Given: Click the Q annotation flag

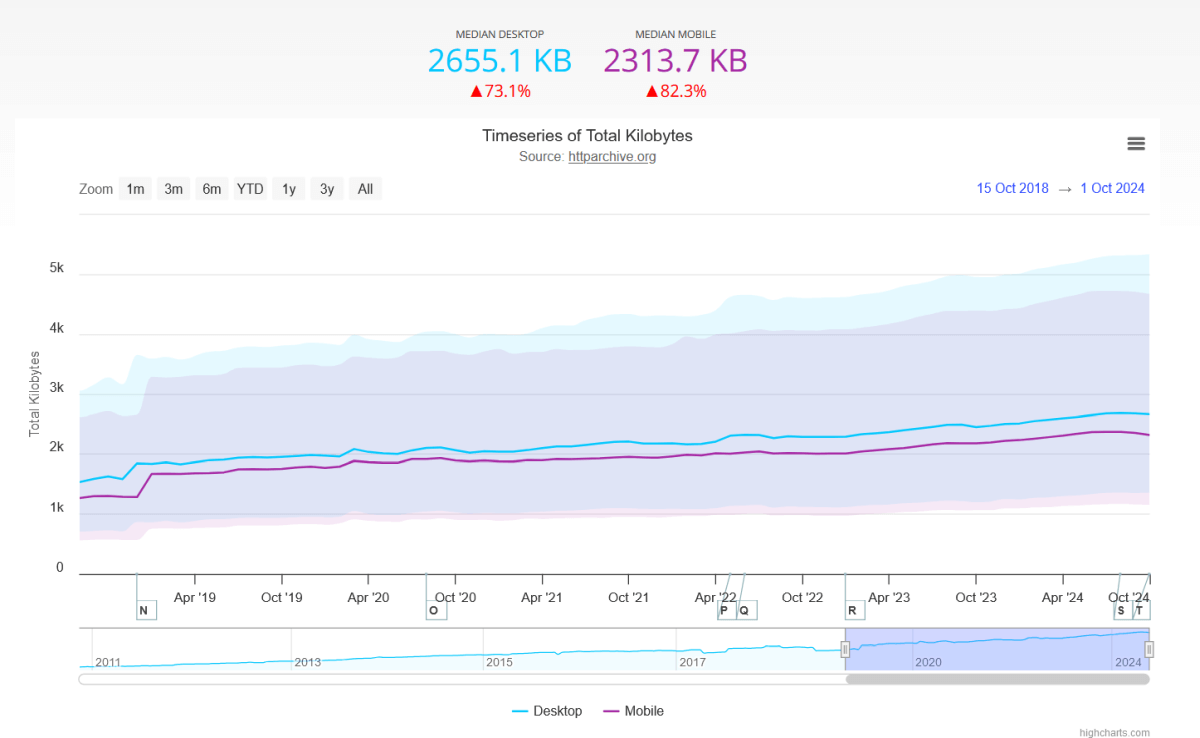Looking at the screenshot, I should coord(747,610).
